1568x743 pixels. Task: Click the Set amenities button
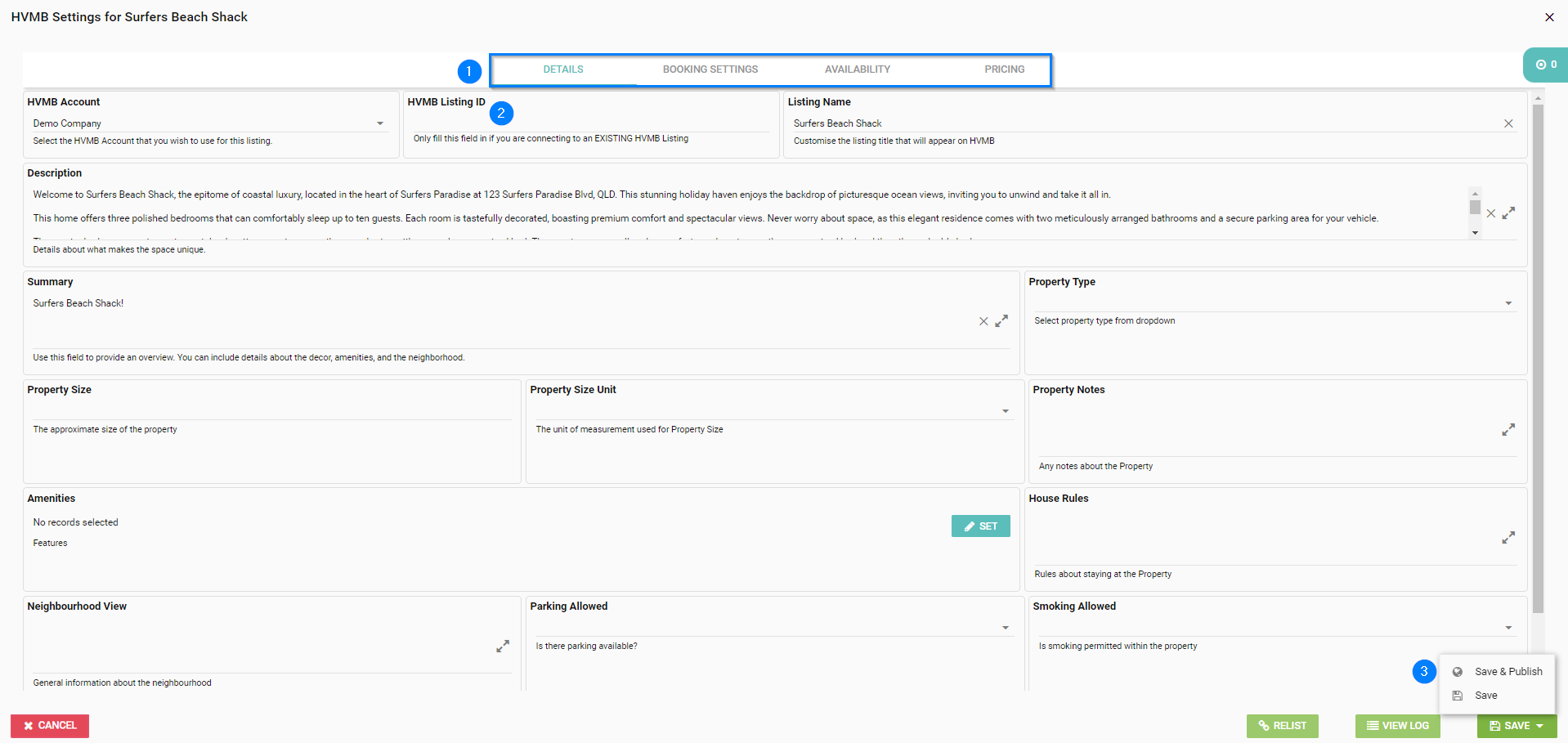(980, 526)
